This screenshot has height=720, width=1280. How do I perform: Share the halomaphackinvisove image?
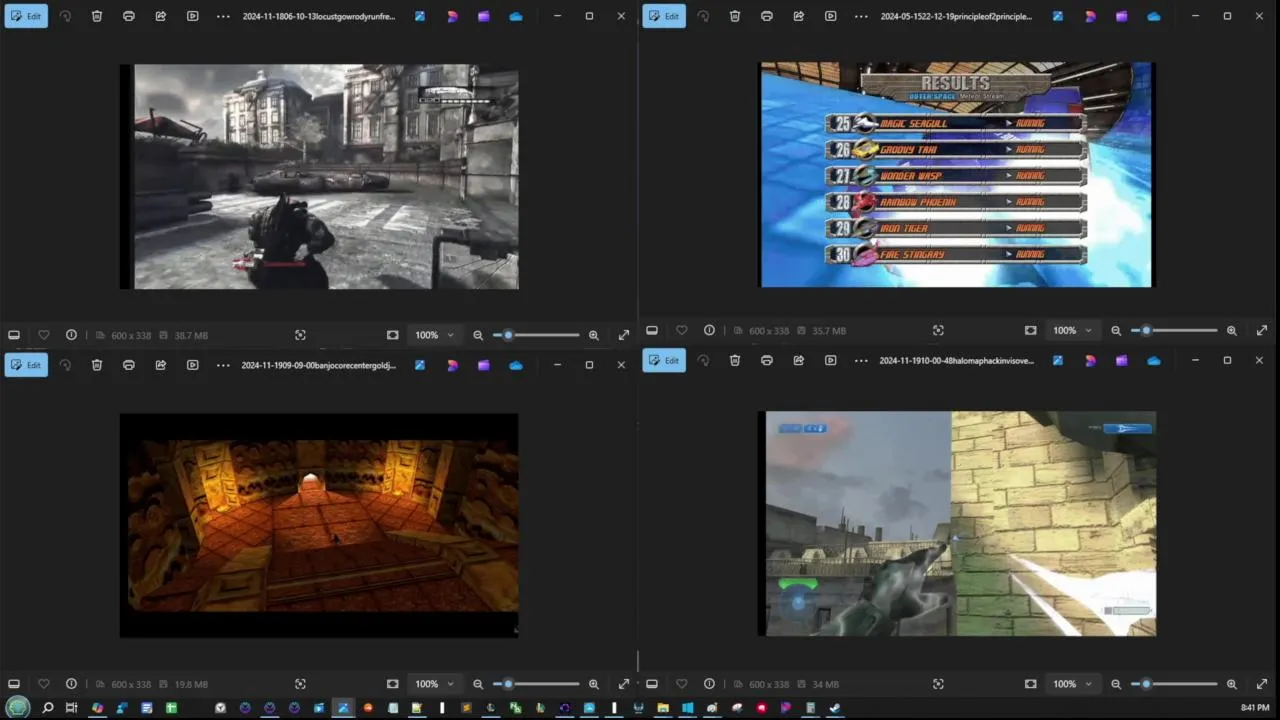[x=799, y=360]
